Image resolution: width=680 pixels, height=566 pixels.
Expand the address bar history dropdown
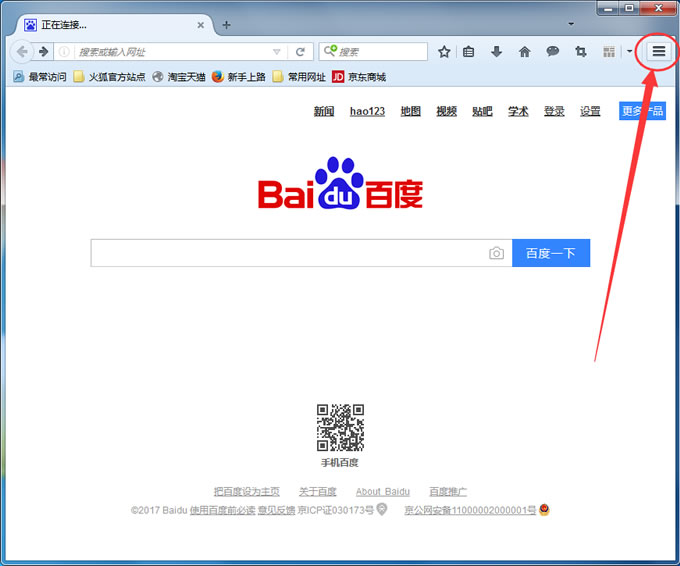click(x=277, y=52)
